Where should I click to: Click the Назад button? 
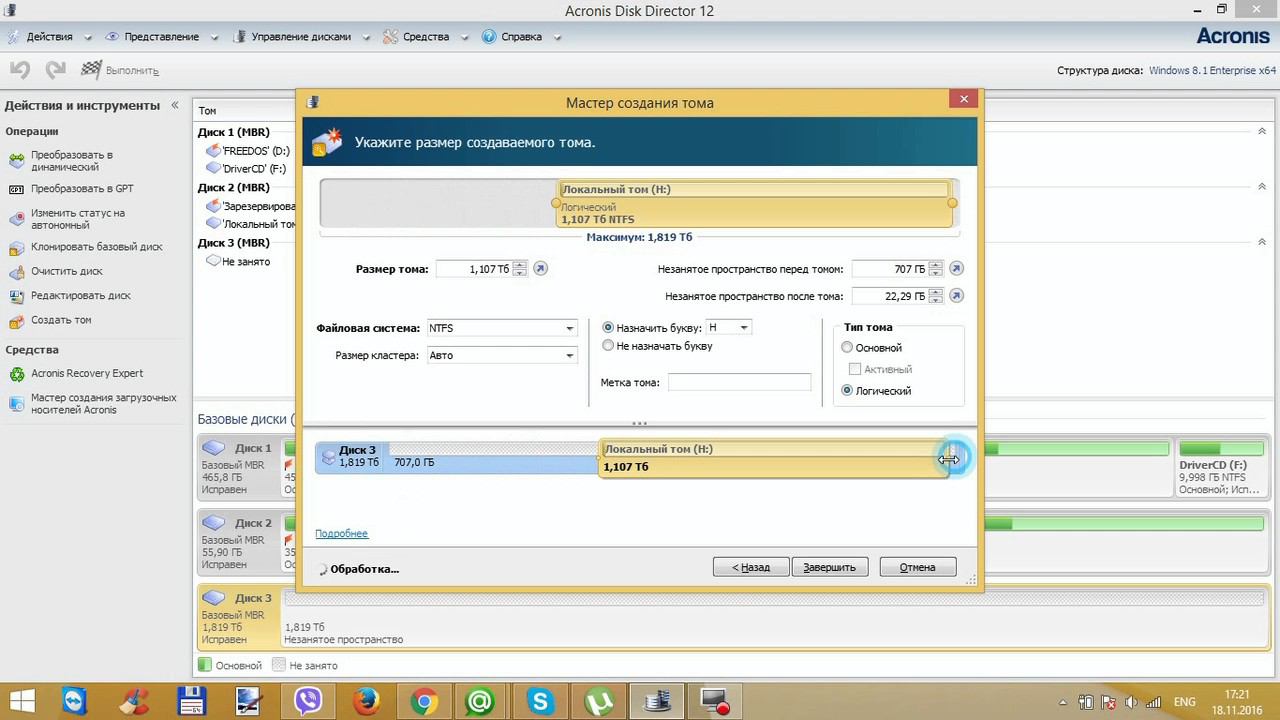tap(751, 567)
